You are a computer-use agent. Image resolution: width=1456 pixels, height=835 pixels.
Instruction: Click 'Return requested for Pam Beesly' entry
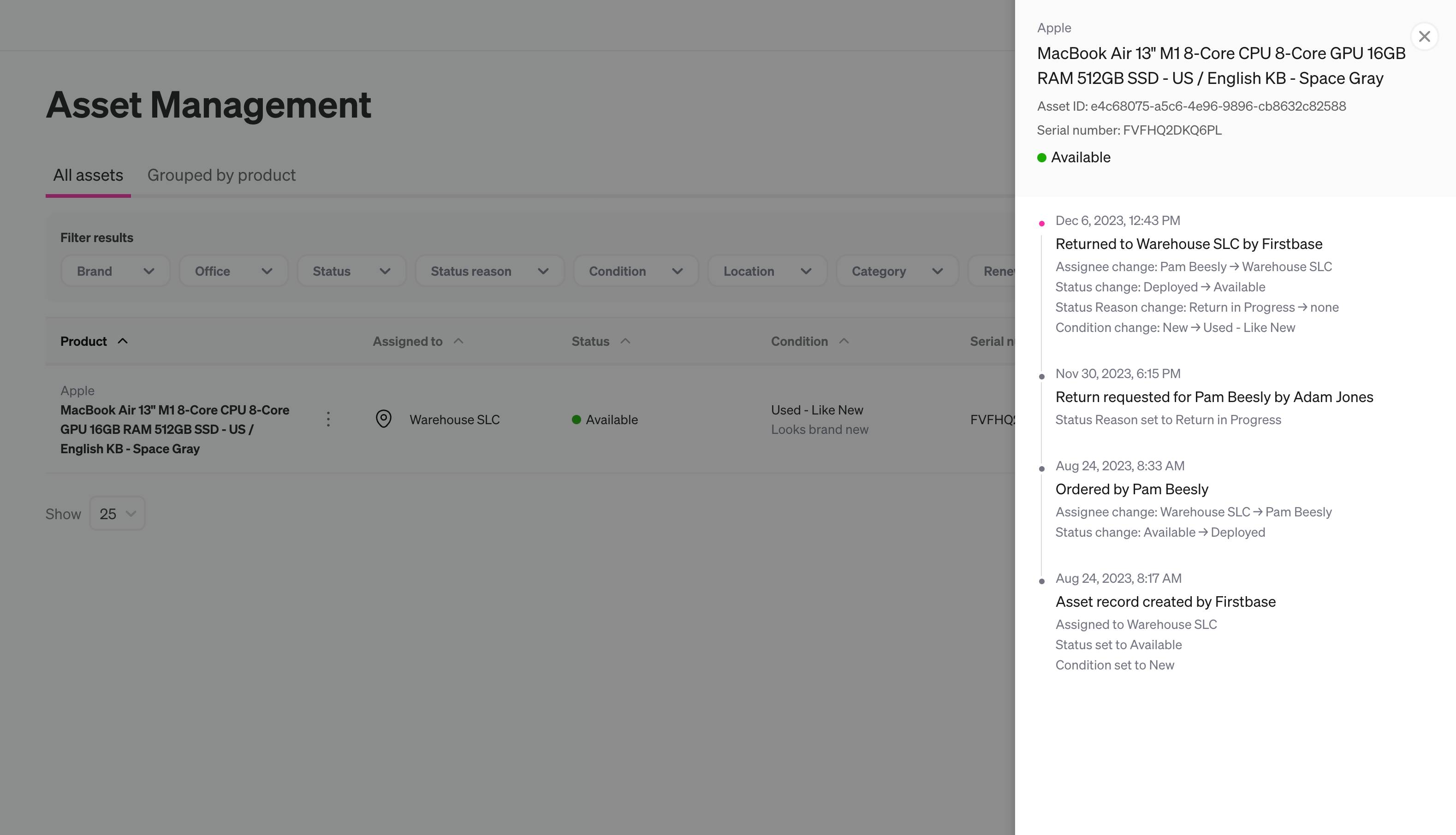click(1214, 397)
